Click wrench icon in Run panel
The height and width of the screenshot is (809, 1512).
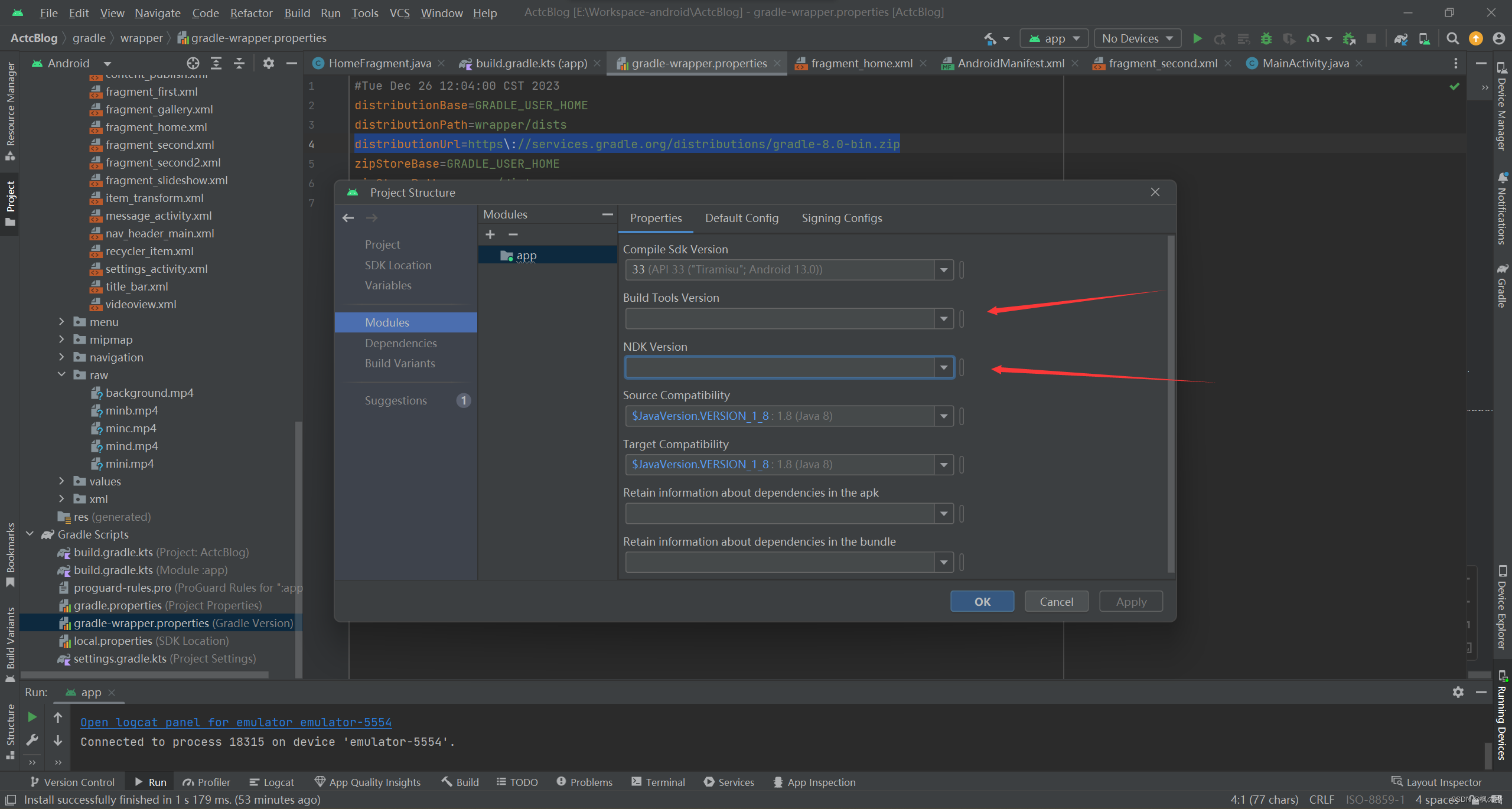[x=32, y=740]
